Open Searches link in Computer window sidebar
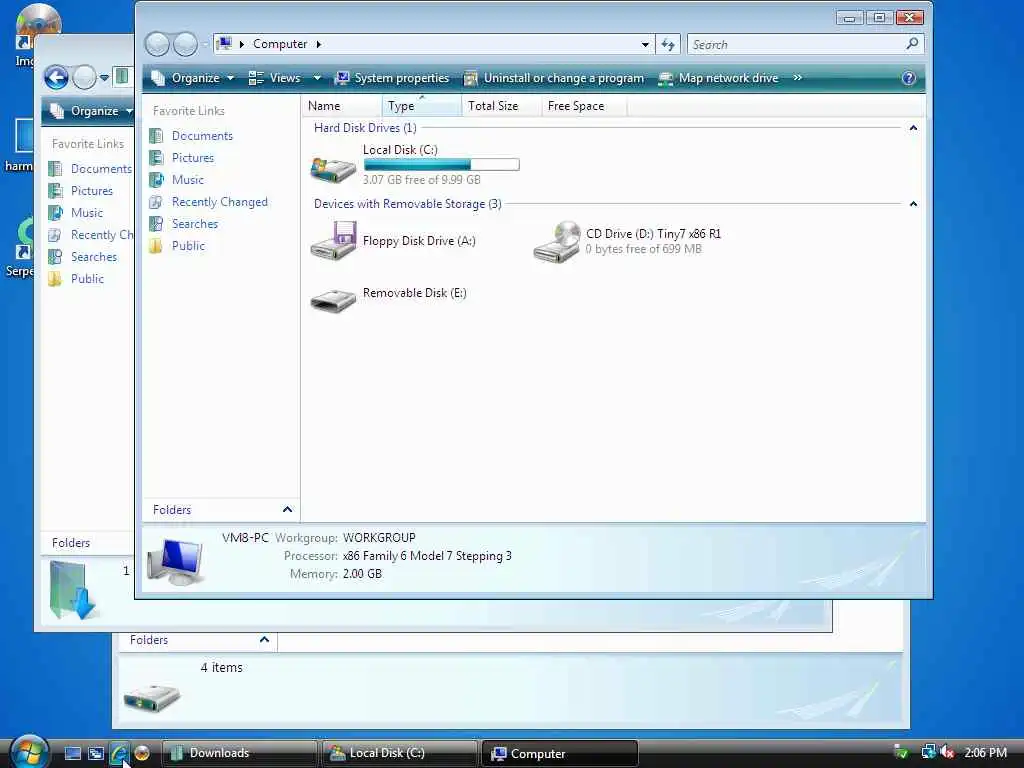The image size is (1024, 768). tap(195, 224)
